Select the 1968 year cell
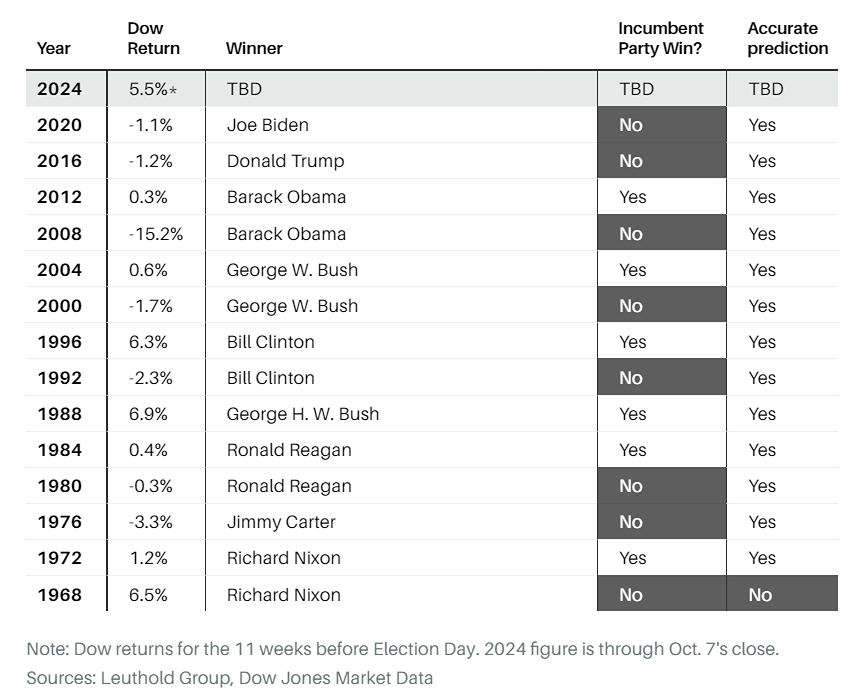The width and height of the screenshot is (866, 690). pyautogui.click(x=60, y=595)
